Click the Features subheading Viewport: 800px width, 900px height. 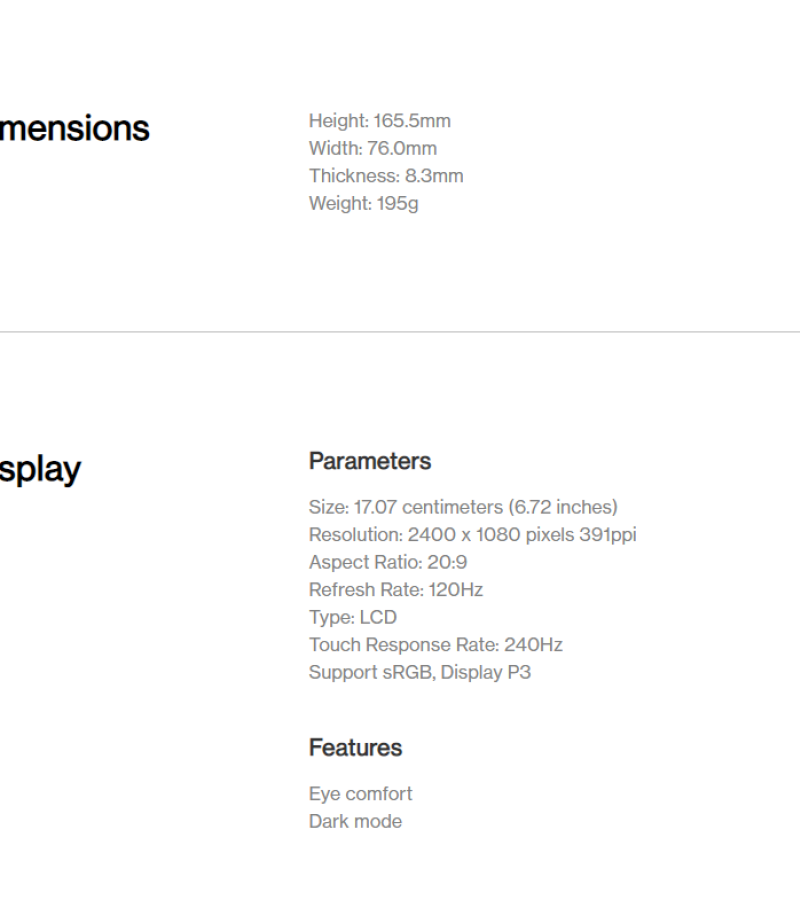(355, 748)
